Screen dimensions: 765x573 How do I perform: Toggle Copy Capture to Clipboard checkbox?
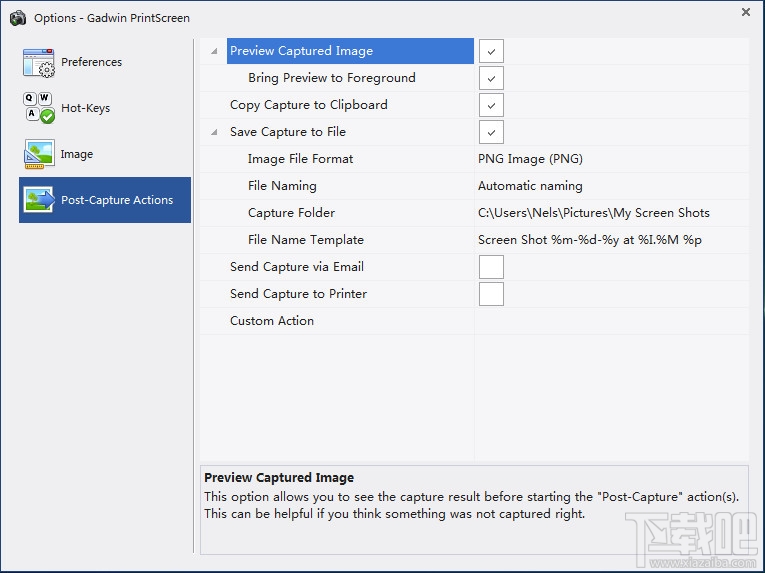pos(491,105)
